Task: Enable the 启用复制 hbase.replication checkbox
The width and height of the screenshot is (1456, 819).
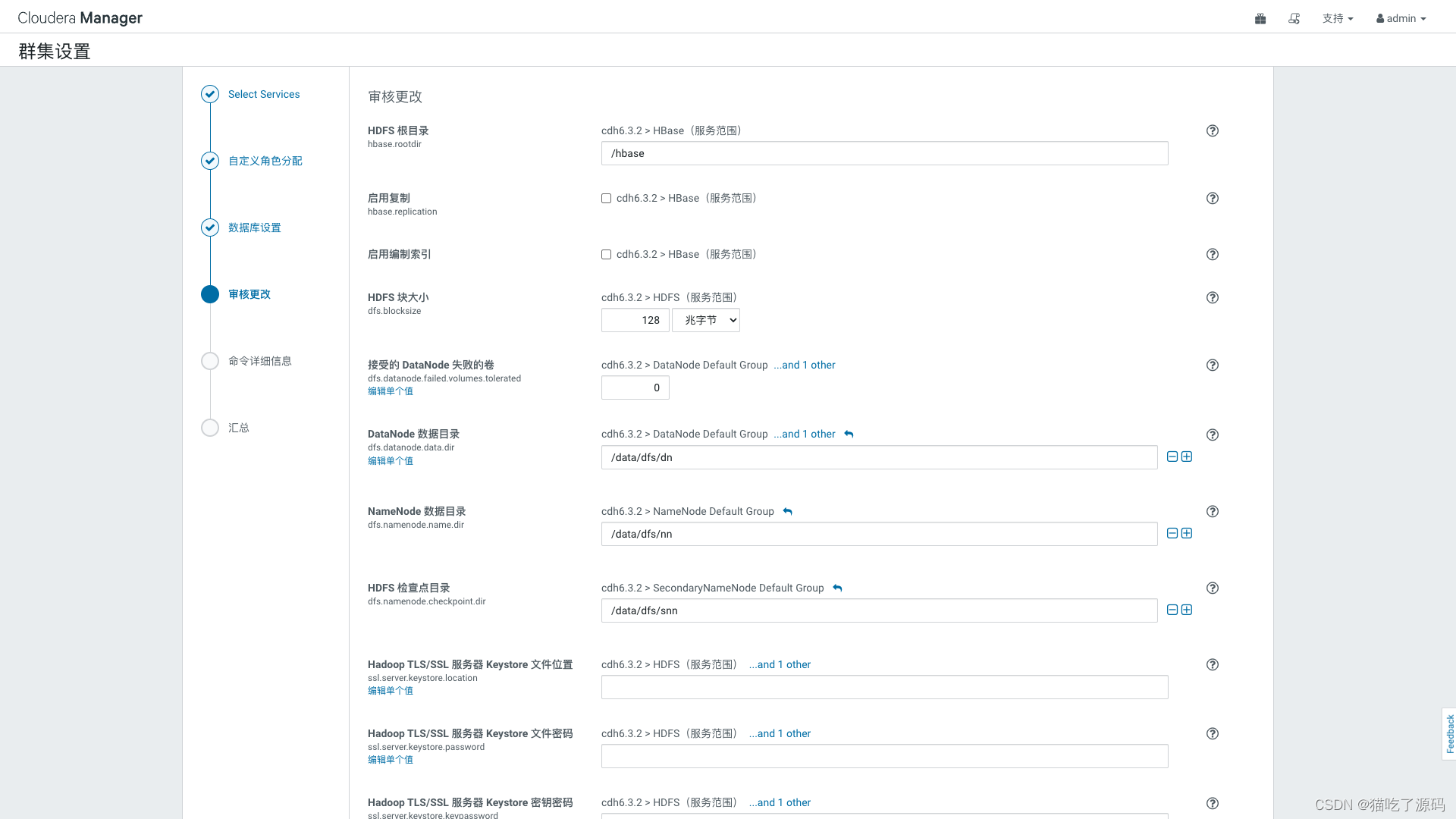Action: click(606, 199)
